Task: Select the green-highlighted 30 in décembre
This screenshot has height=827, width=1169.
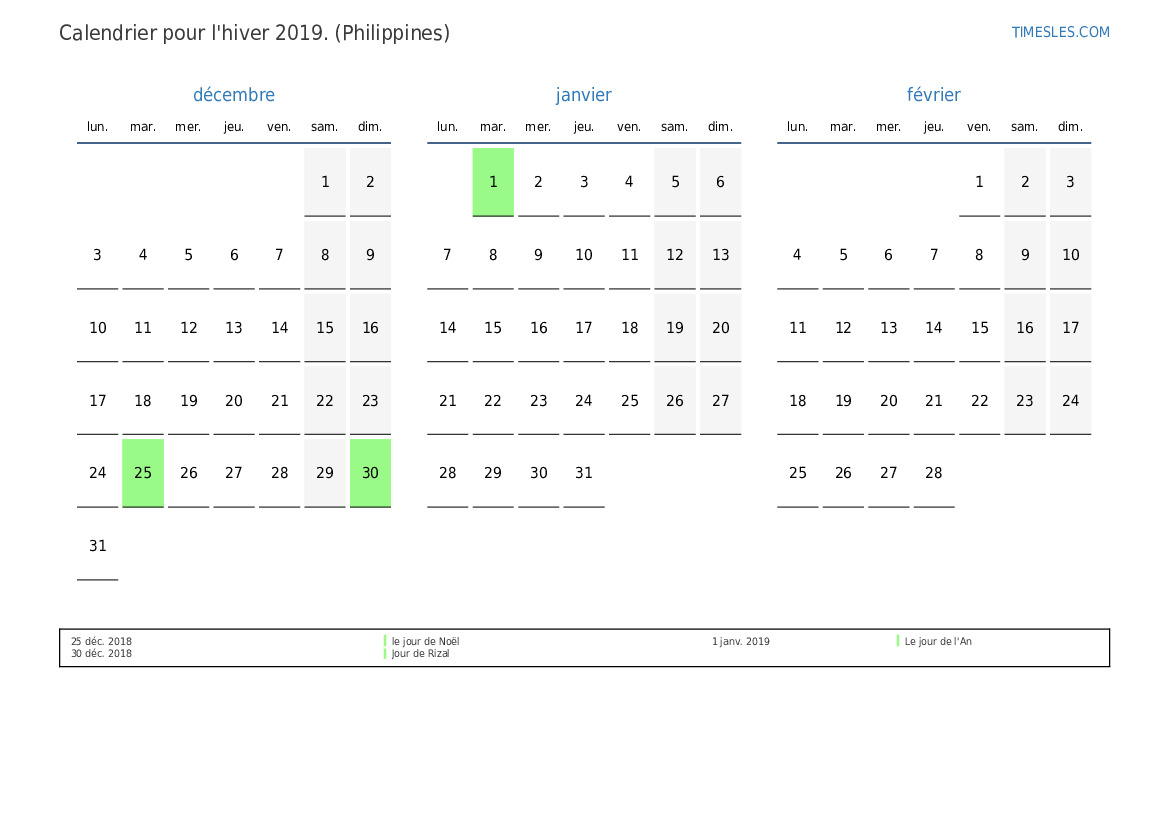Action: (370, 473)
